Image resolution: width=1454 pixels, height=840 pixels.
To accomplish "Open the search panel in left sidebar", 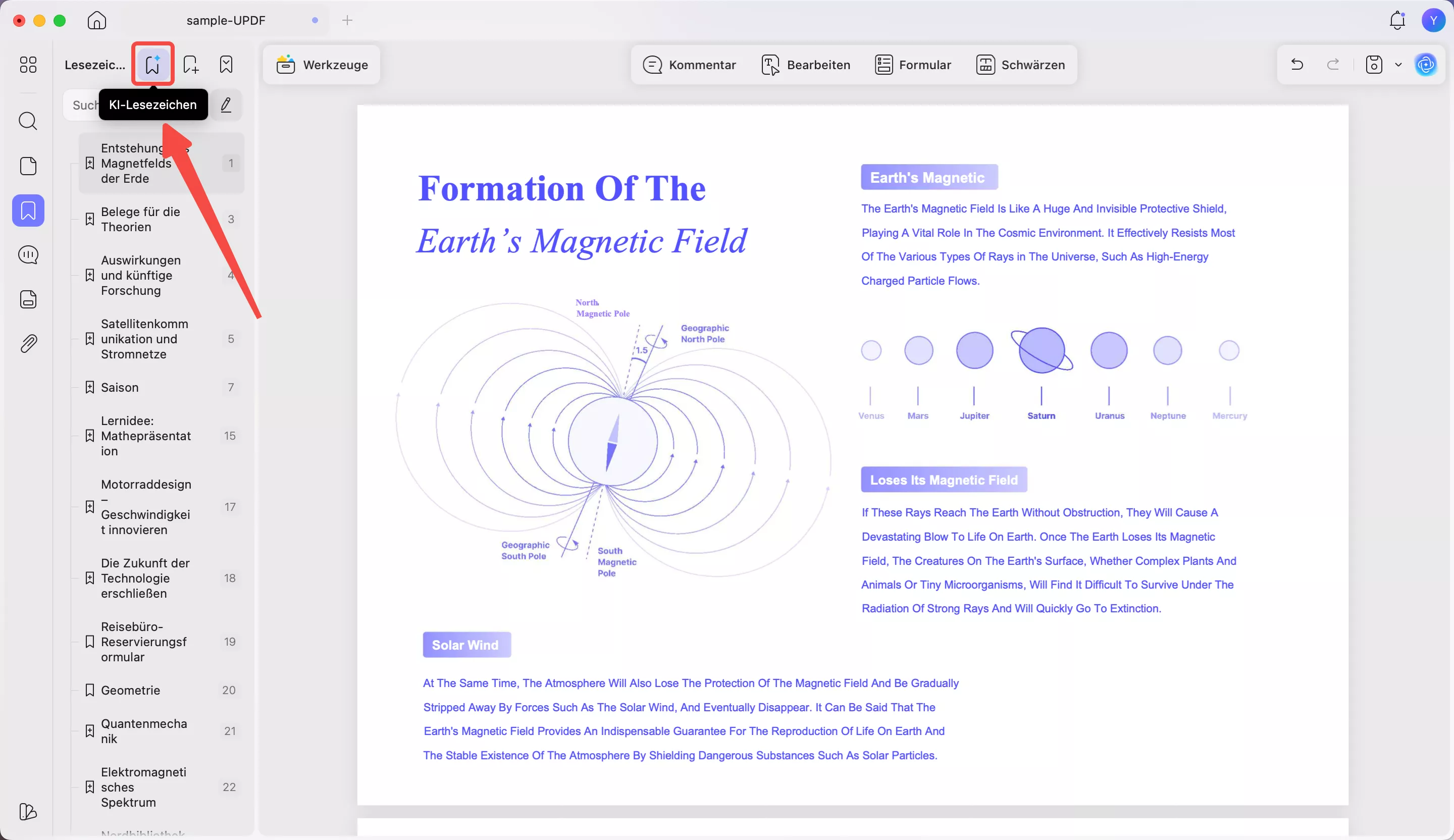I will click(x=28, y=121).
